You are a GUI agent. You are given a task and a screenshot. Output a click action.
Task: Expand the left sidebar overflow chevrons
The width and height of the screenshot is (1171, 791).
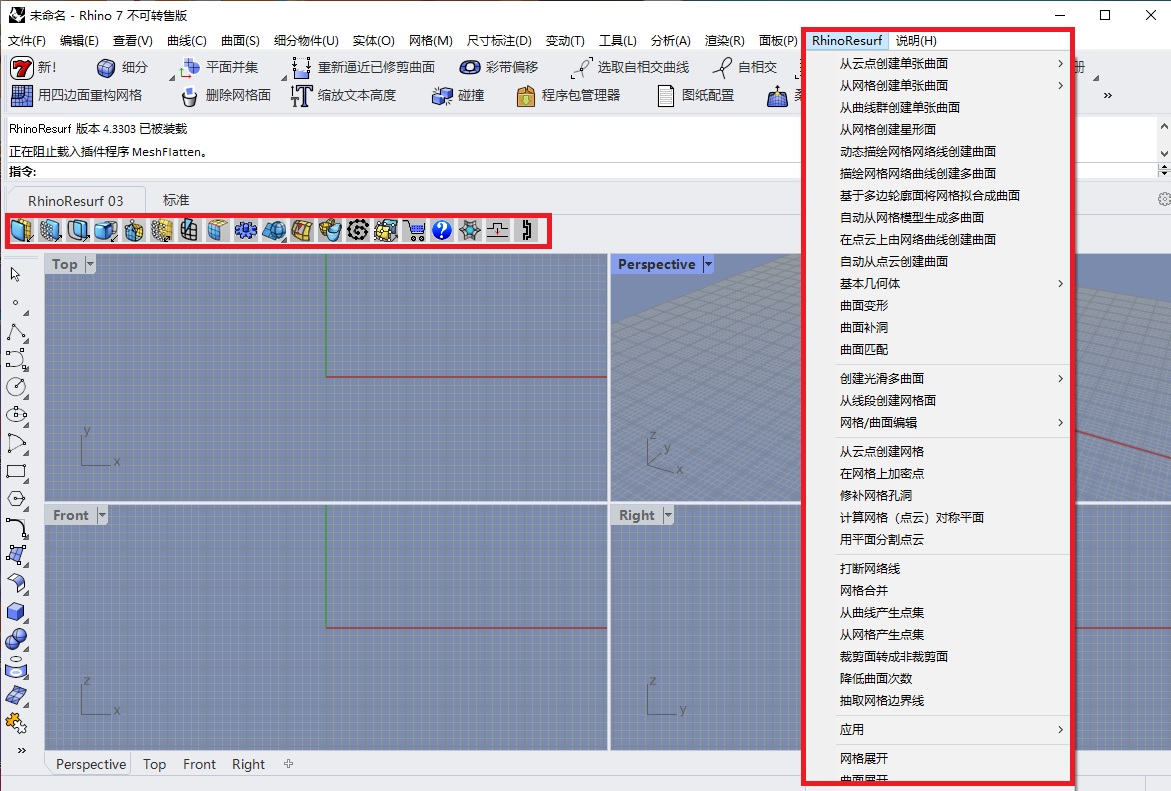[22, 750]
